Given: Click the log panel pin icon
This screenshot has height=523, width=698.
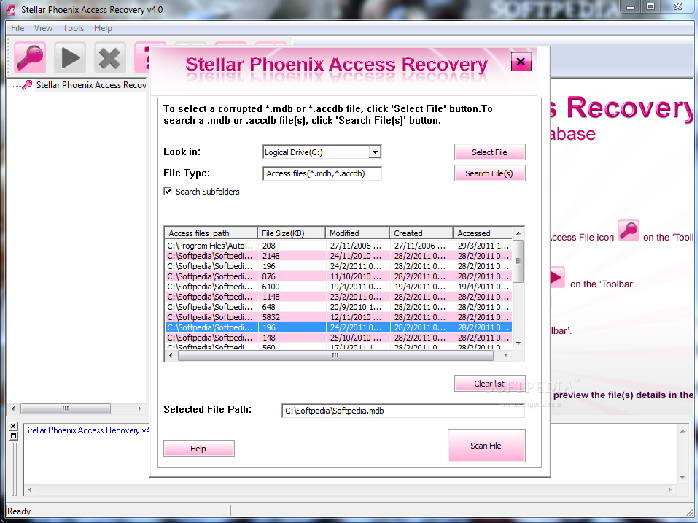Looking at the screenshot, I should [x=13, y=436].
